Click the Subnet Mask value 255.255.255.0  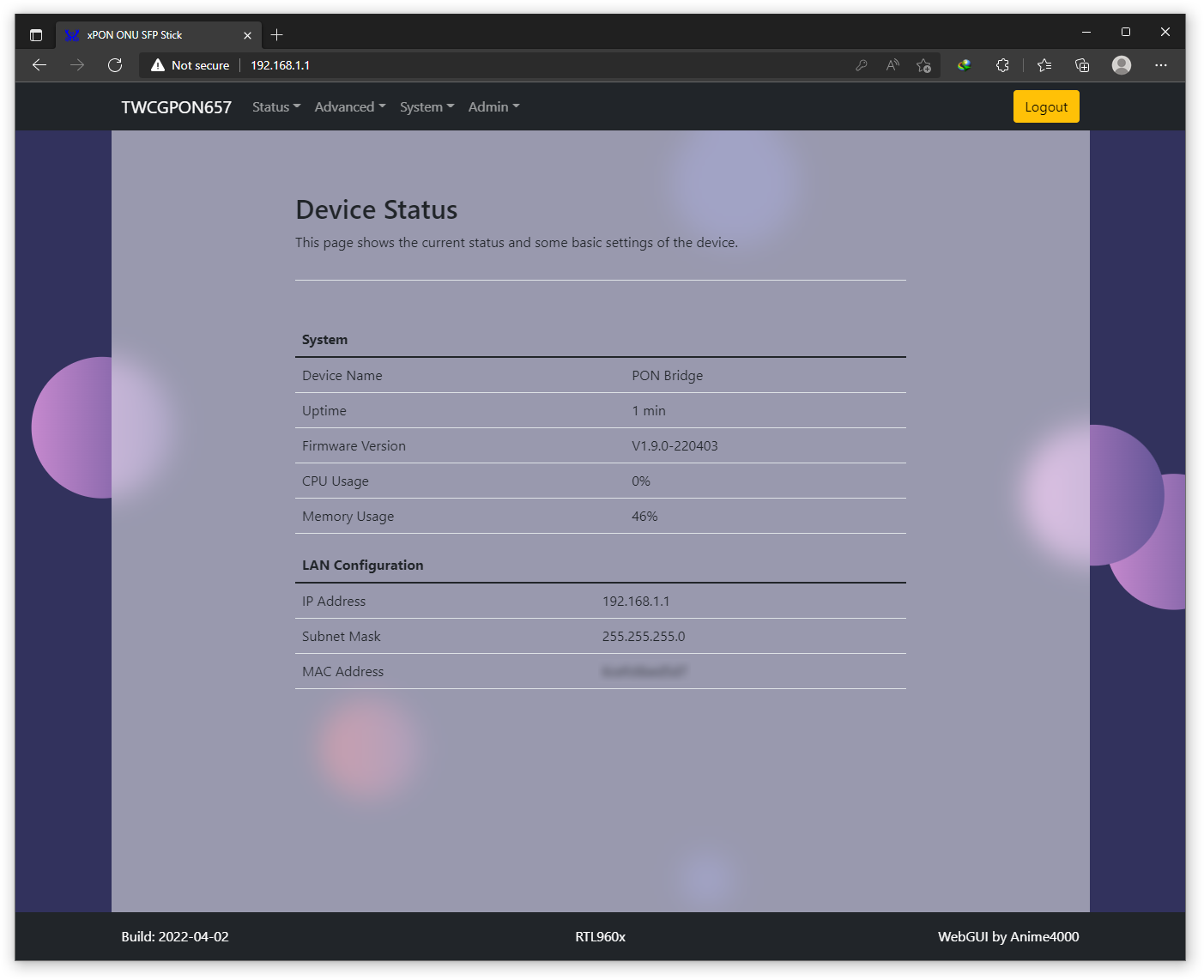644,637
